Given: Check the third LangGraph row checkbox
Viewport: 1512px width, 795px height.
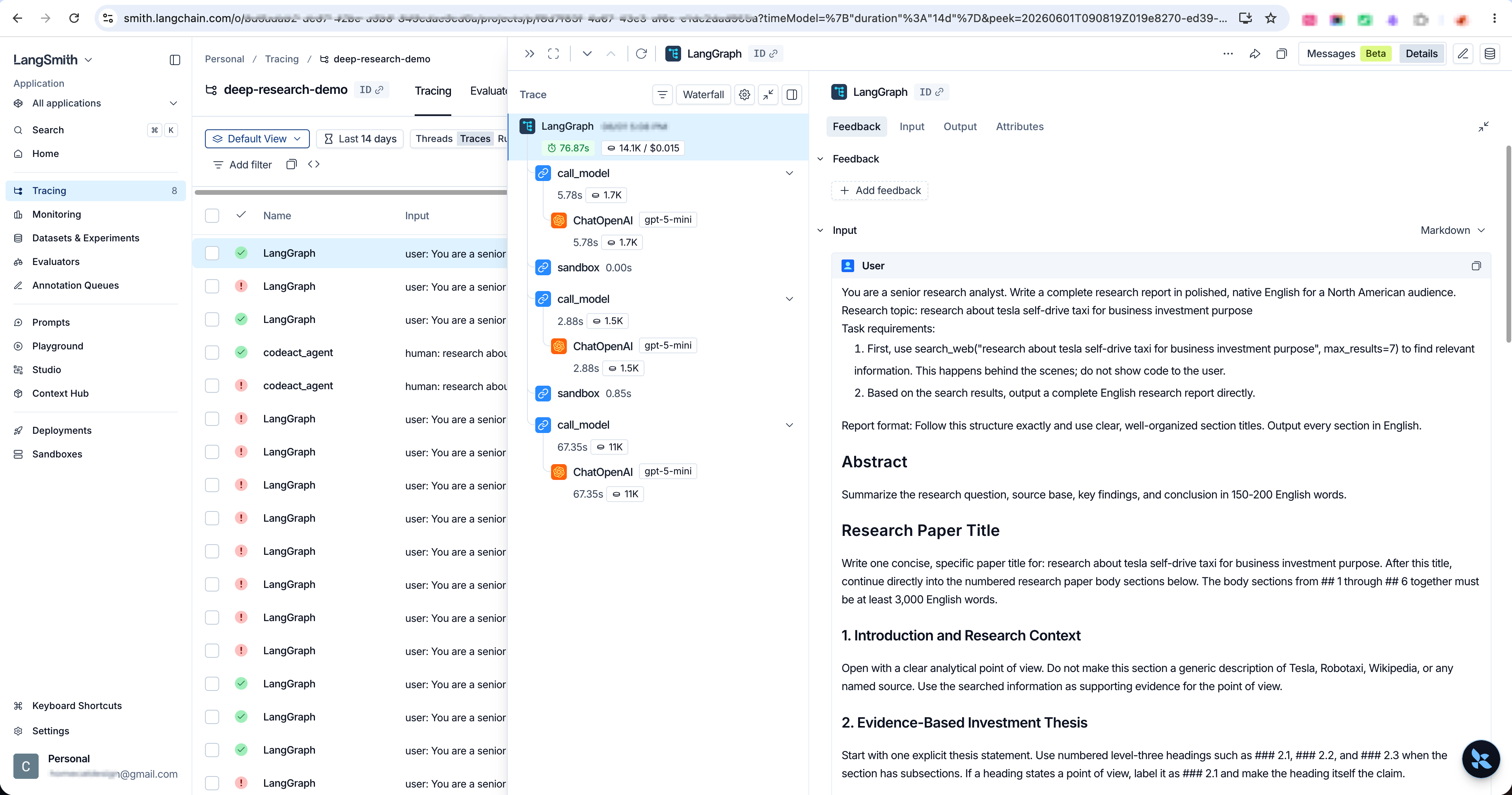Looking at the screenshot, I should (x=212, y=319).
